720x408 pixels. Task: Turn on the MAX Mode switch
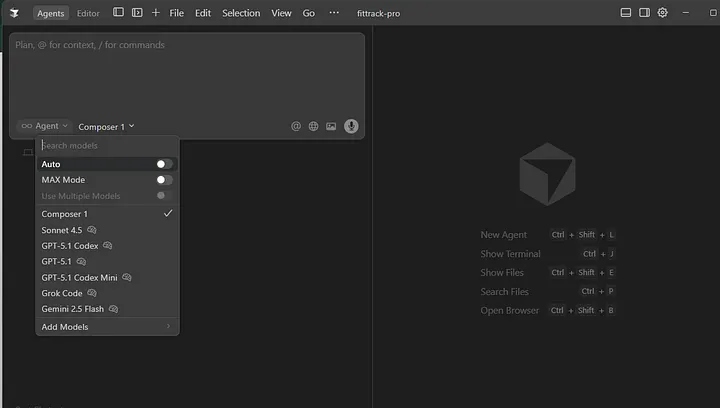pyautogui.click(x=164, y=180)
